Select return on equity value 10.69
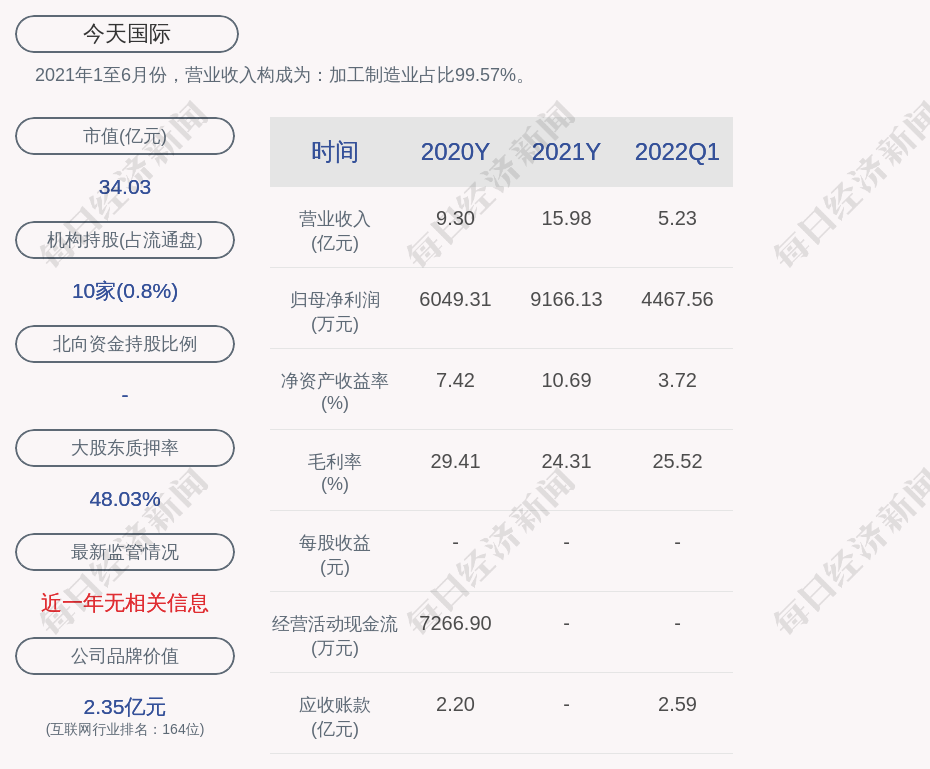The image size is (930, 769). [566, 380]
